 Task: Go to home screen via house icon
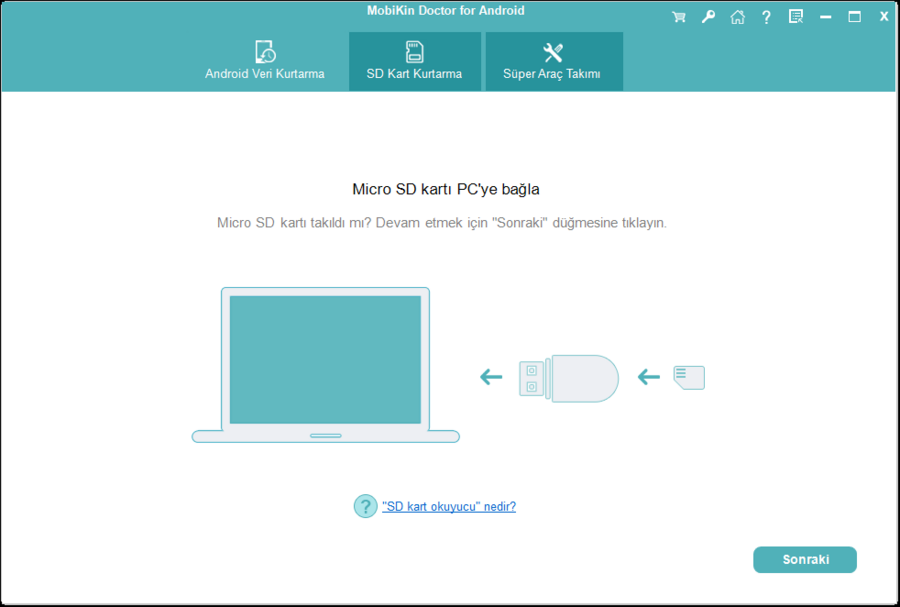coord(737,16)
